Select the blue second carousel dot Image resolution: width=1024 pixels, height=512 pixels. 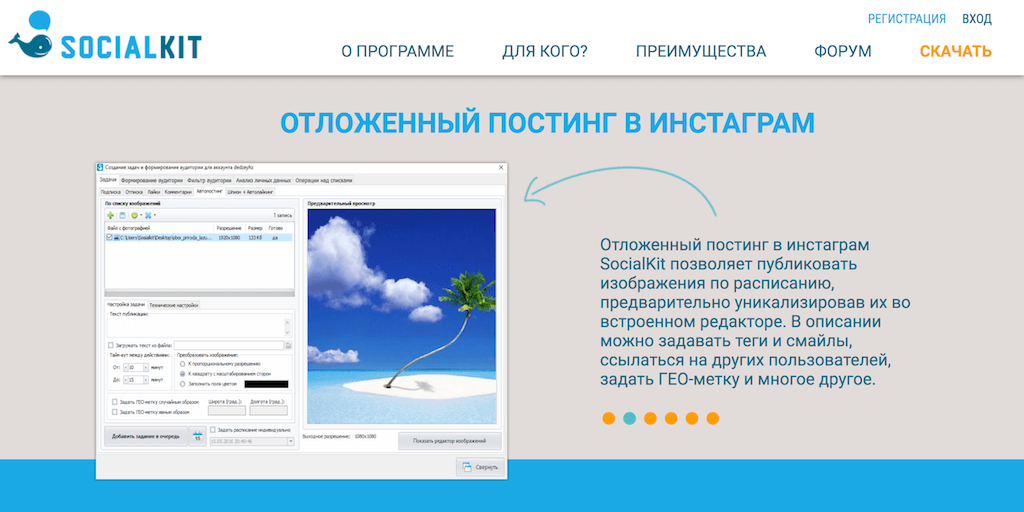coord(629,418)
